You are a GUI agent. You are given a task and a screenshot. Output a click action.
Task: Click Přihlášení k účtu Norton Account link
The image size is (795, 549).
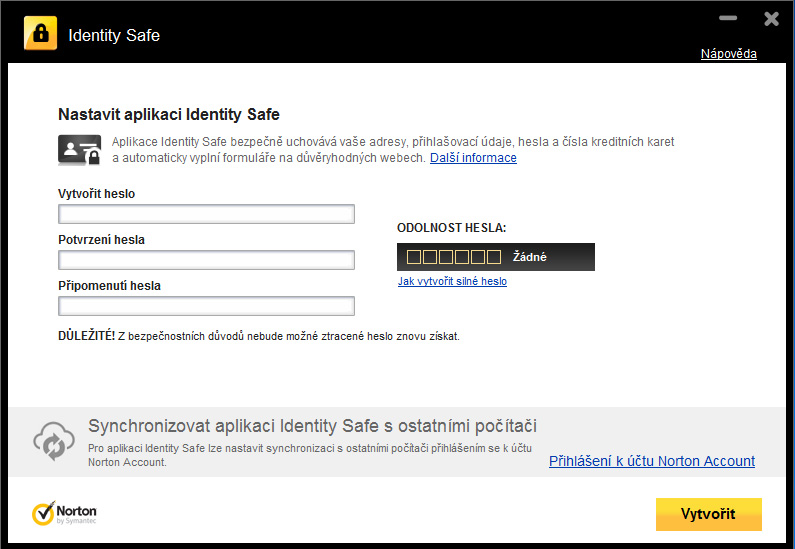pos(652,461)
